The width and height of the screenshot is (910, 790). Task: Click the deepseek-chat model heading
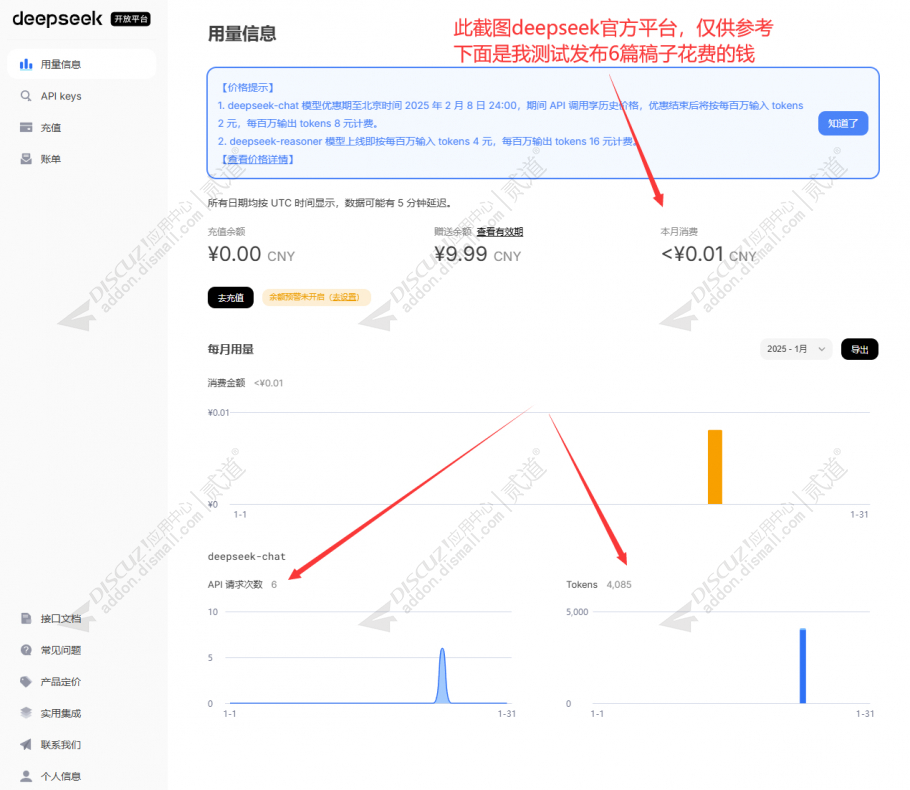247,556
